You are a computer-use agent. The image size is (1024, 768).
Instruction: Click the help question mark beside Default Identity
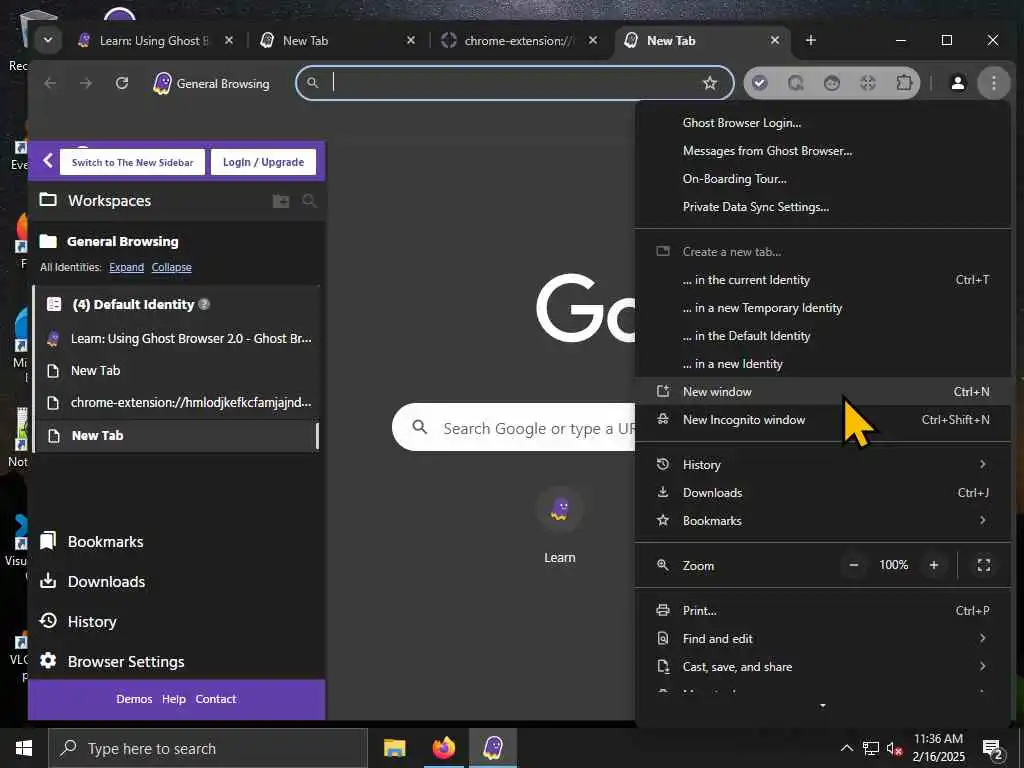point(204,304)
